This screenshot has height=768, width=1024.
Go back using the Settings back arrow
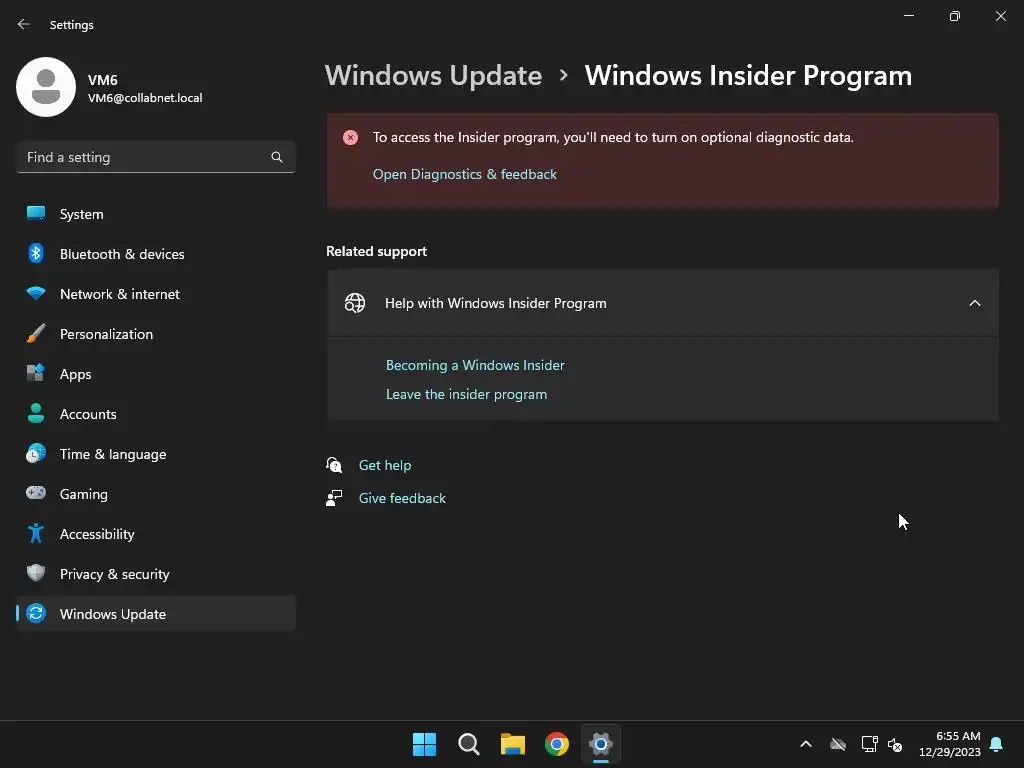click(x=24, y=24)
